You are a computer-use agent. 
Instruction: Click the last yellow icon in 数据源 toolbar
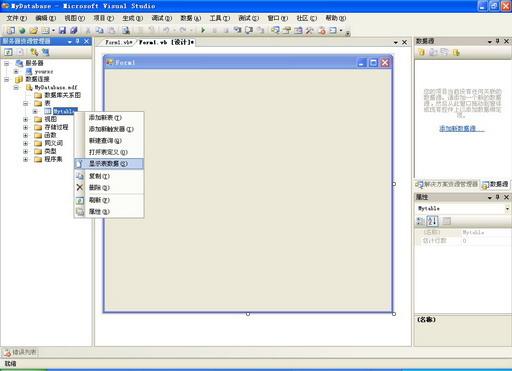pyautogui.click(x=456, y=52)
